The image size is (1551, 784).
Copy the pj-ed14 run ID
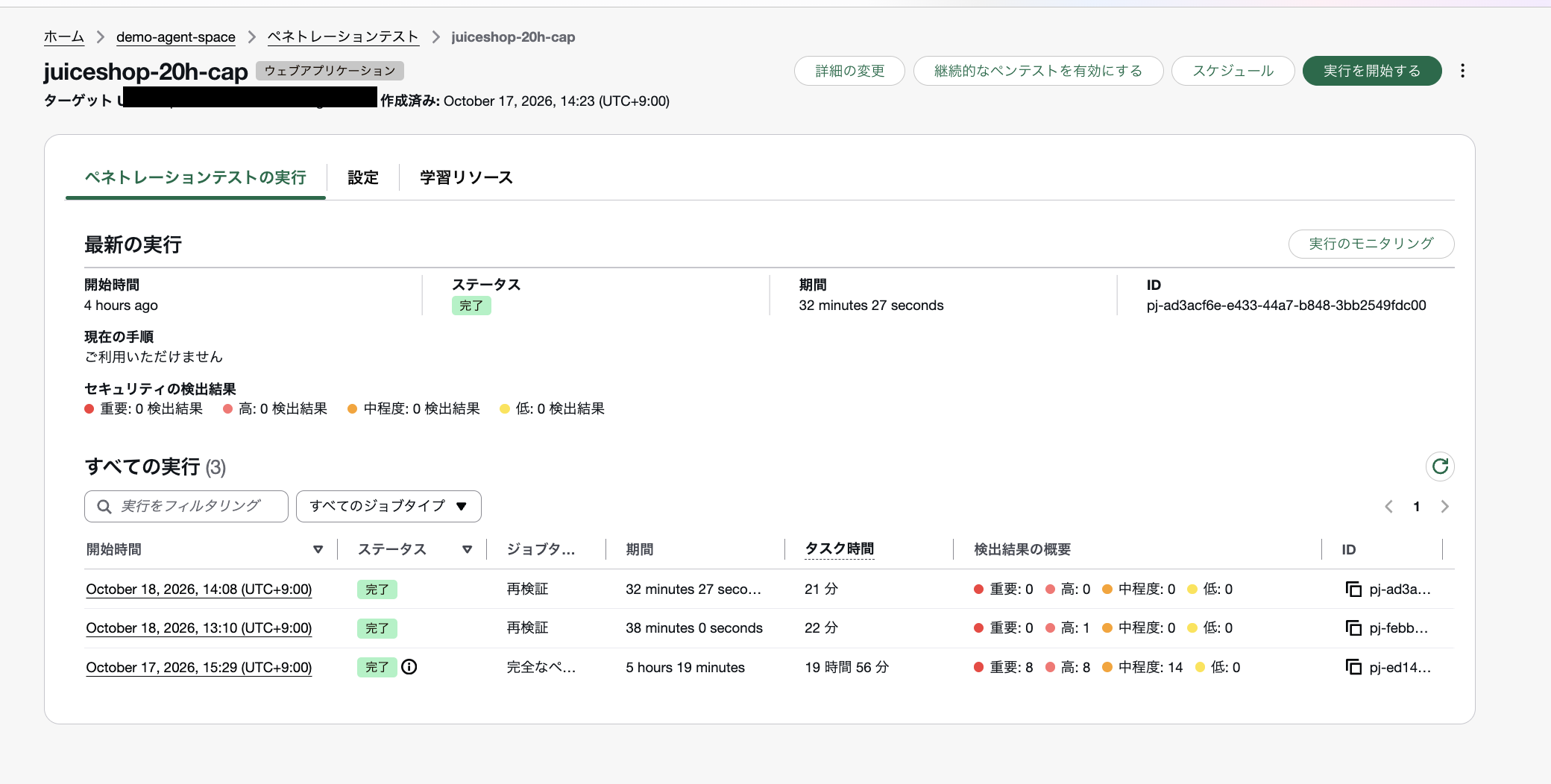click(x=1353, y=667)
